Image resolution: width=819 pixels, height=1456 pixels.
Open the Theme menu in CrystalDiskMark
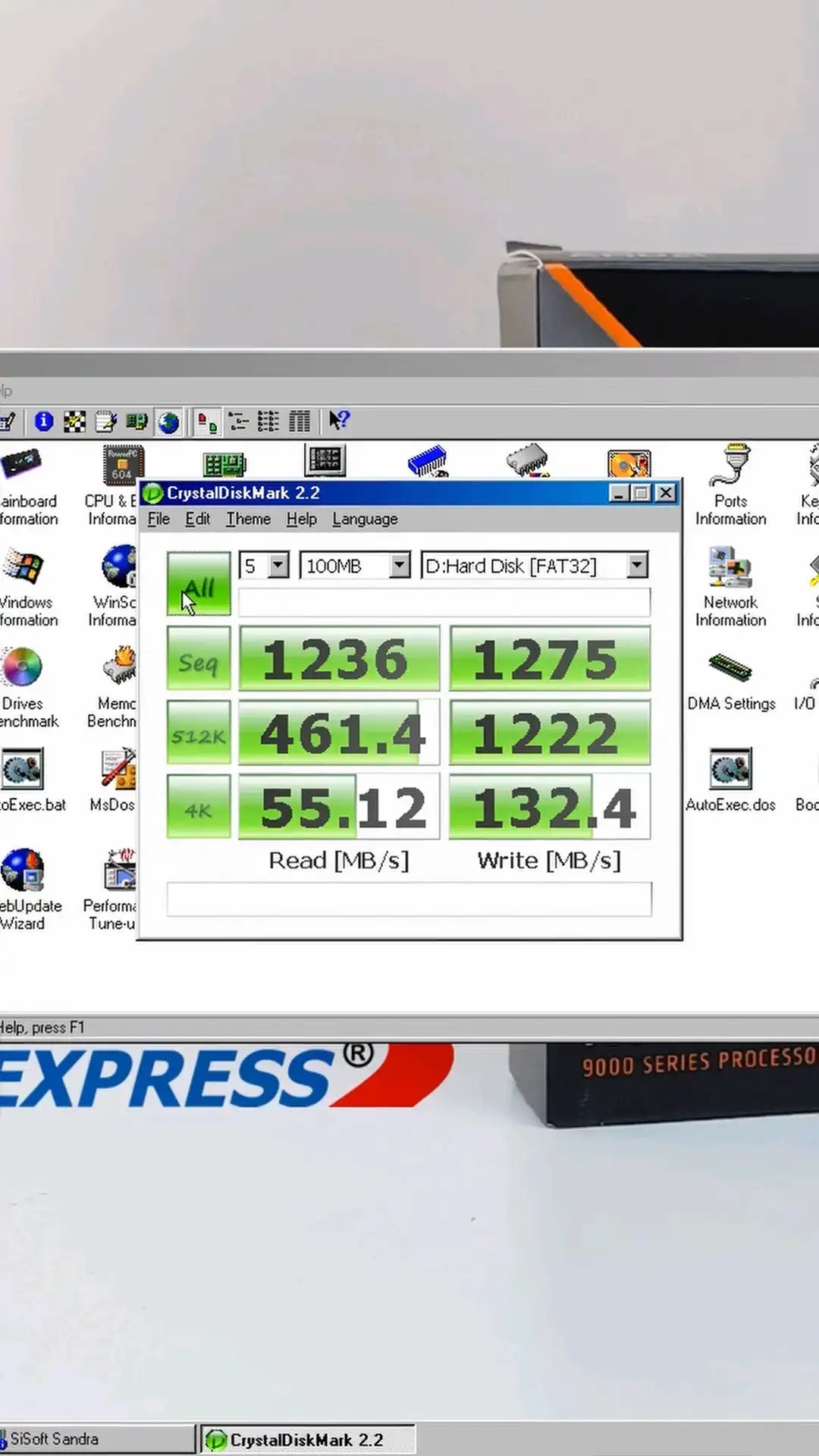click(248, 519)
